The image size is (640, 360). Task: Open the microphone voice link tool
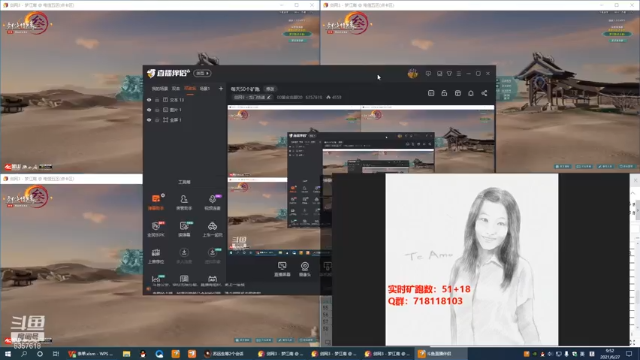pyautogui.click(x=212, y=202)
